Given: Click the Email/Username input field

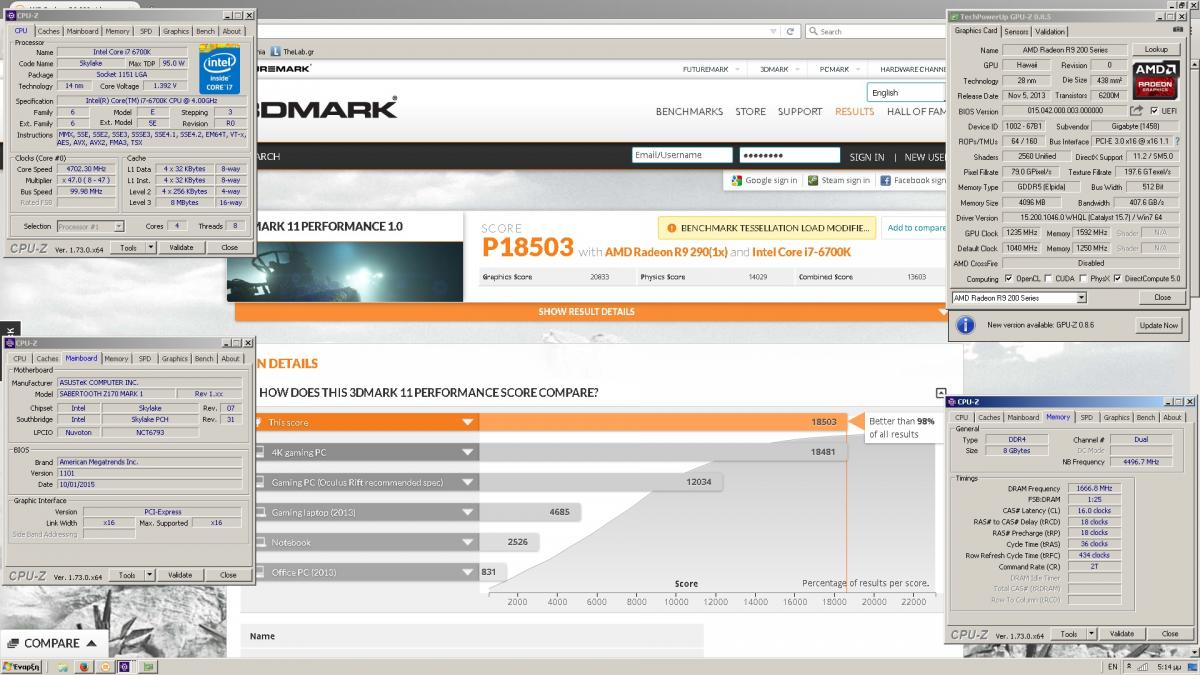Looking at the screenshot, I should click(682, 156).
